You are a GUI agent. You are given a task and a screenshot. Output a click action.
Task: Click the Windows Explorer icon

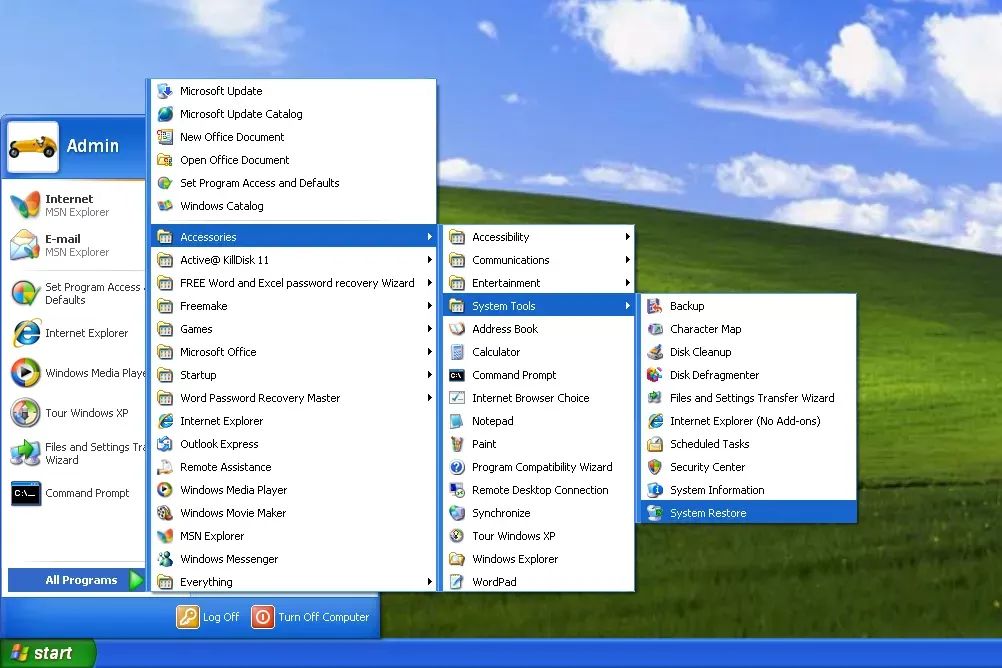pos(457,559)
